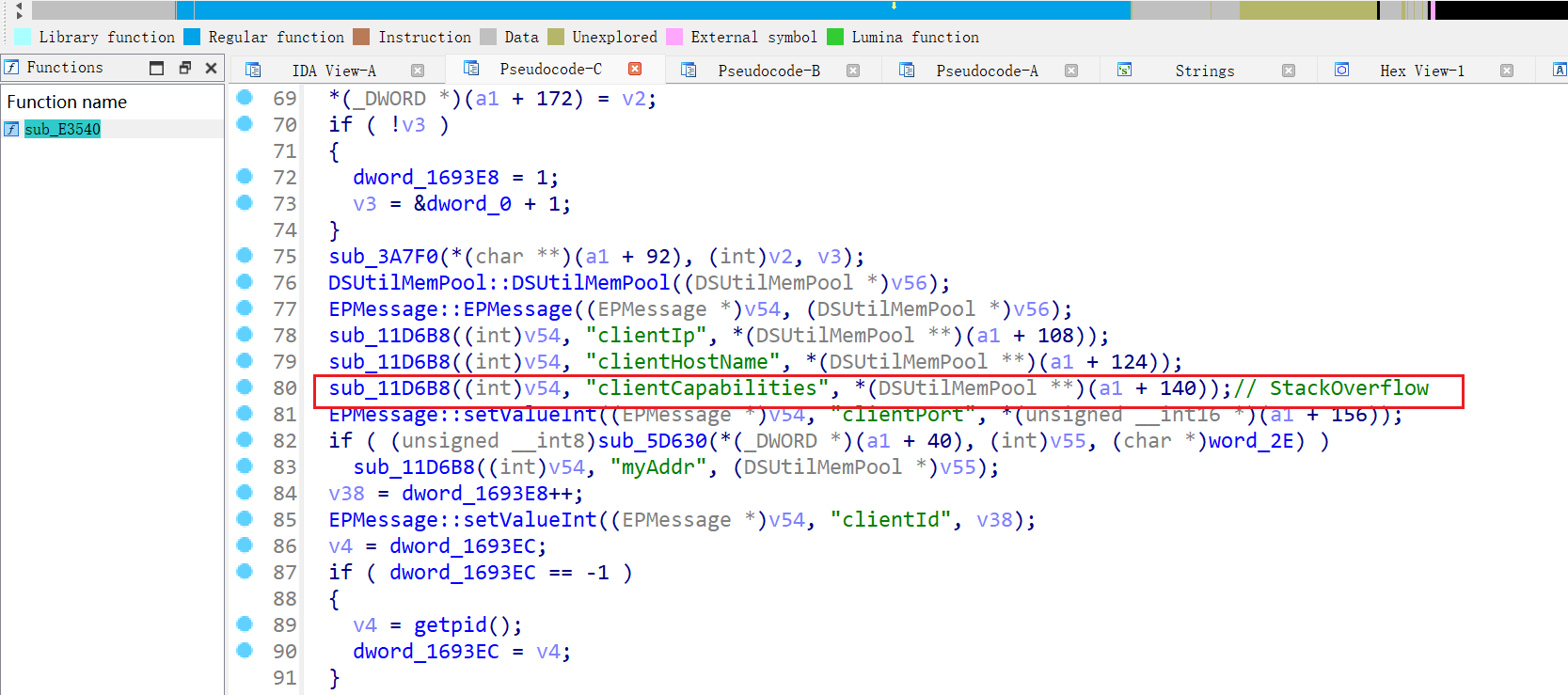The image size is (1568, 695).
Task: Click sub_5D630 call on line 82
Action: tap(653, 441)
